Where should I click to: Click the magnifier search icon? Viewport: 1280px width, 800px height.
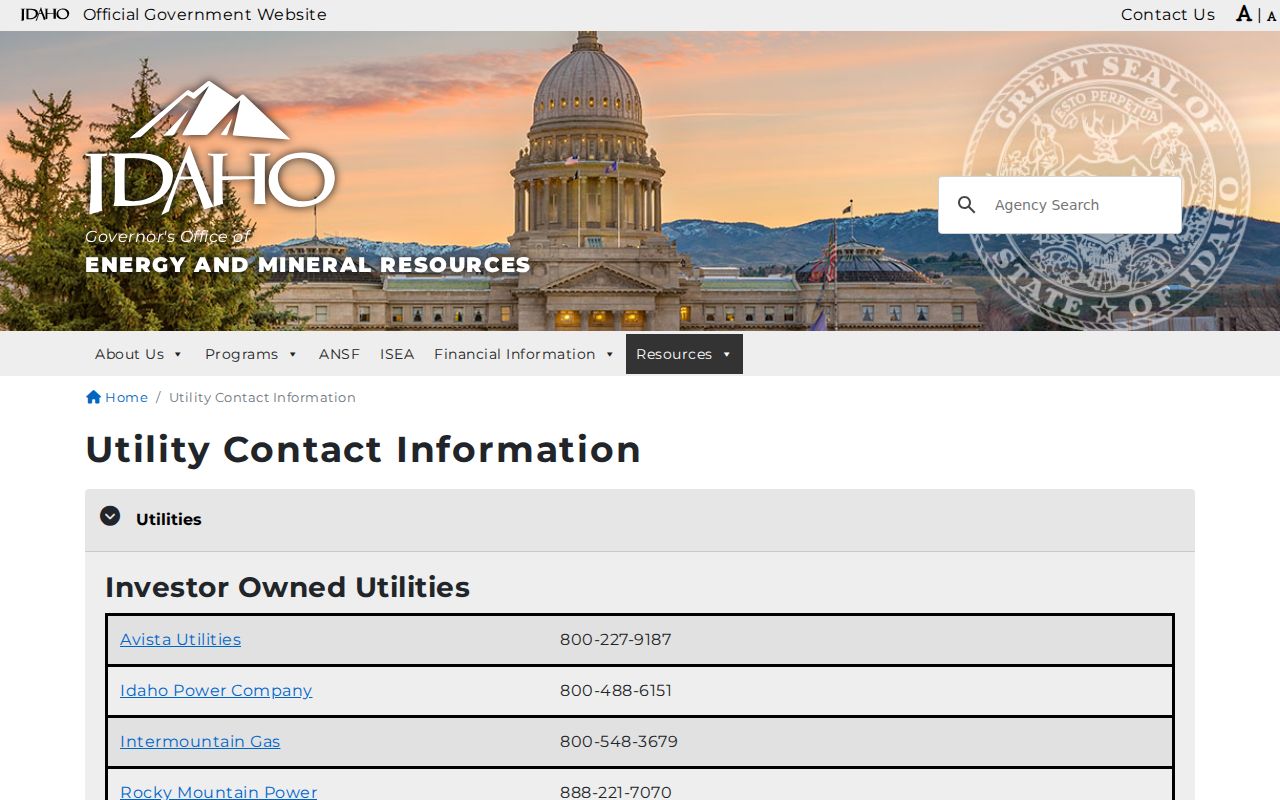click(x=966, y=205)
